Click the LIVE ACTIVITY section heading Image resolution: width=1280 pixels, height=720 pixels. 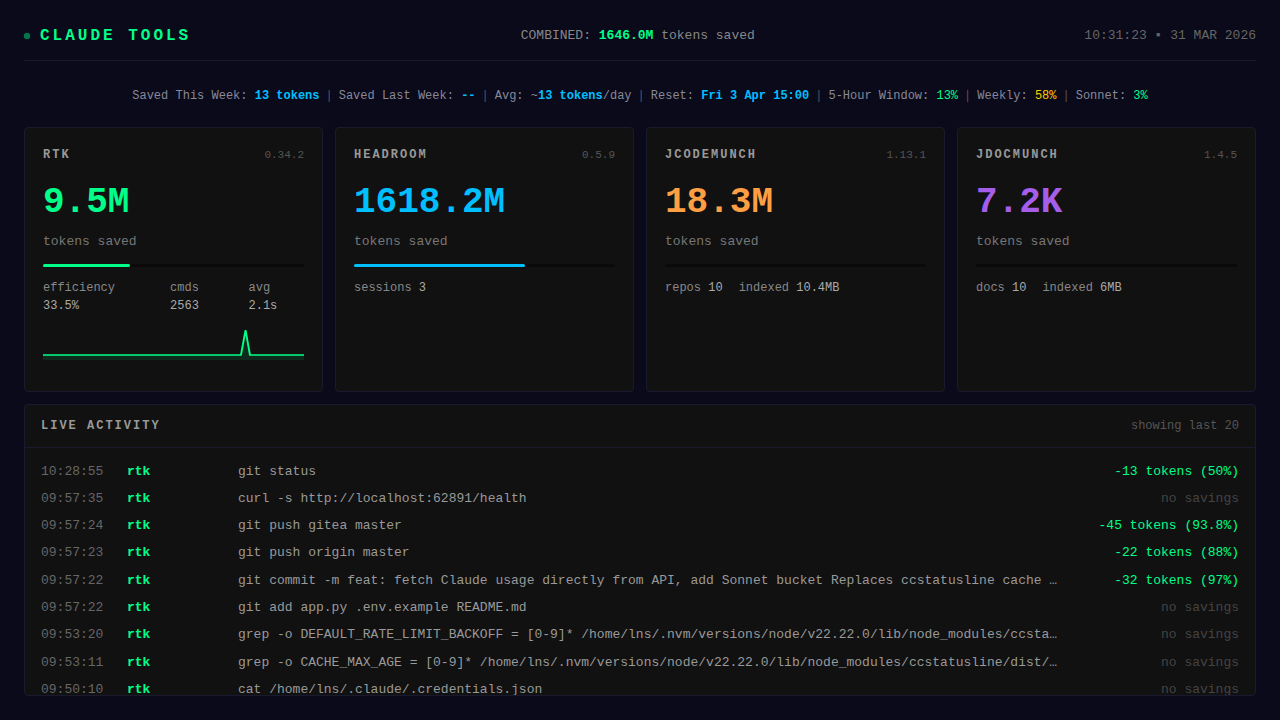point(101,426)
